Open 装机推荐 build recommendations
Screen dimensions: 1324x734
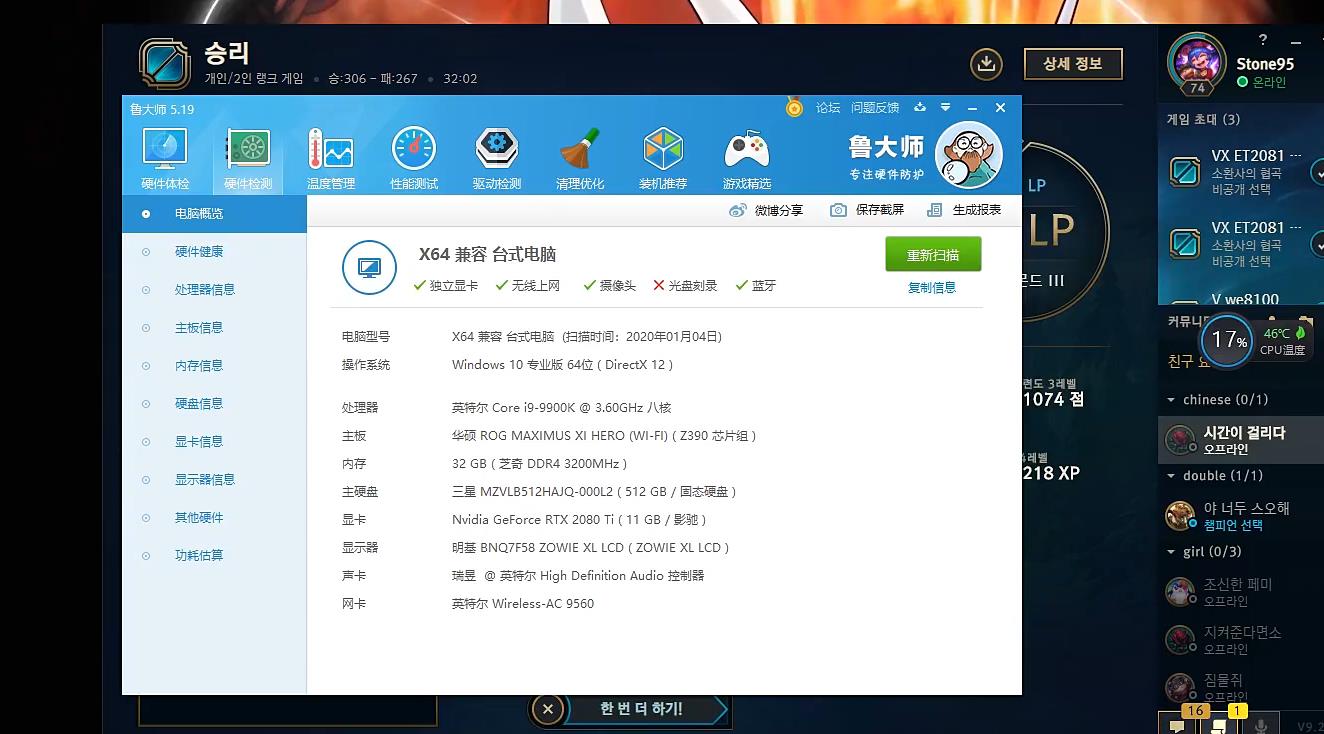(663, 159)
